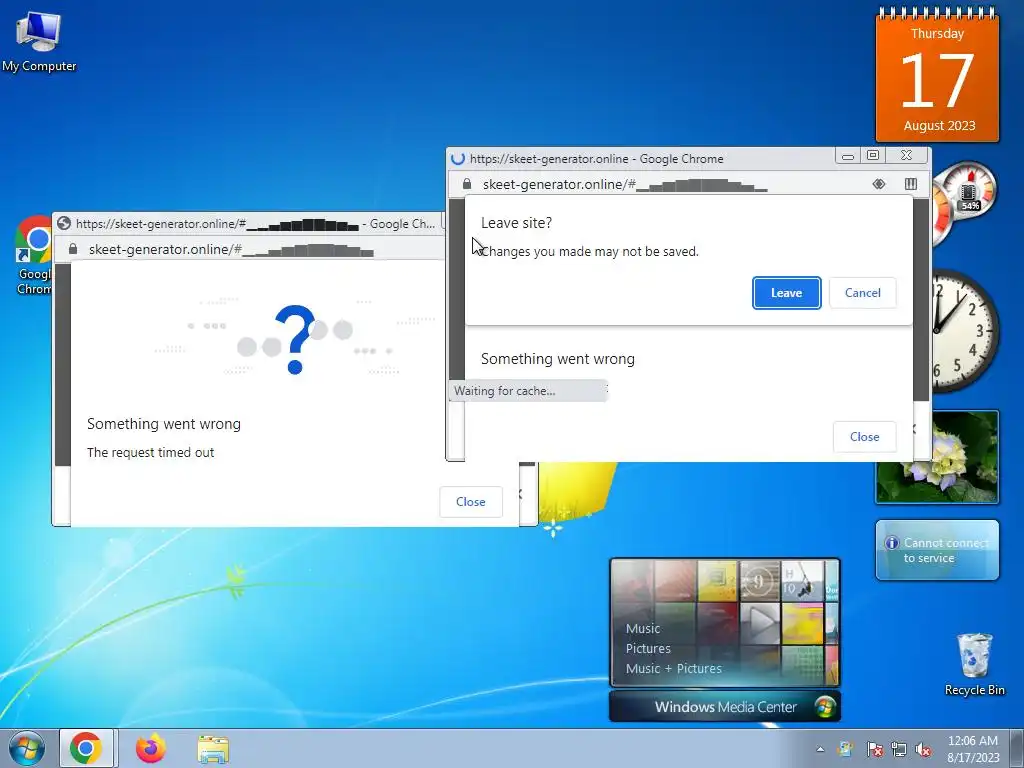Click the side panel icon in right Chrome window
Image resolution: width=1024 pixels, height=768 pixels.
(x=910, y=184)
